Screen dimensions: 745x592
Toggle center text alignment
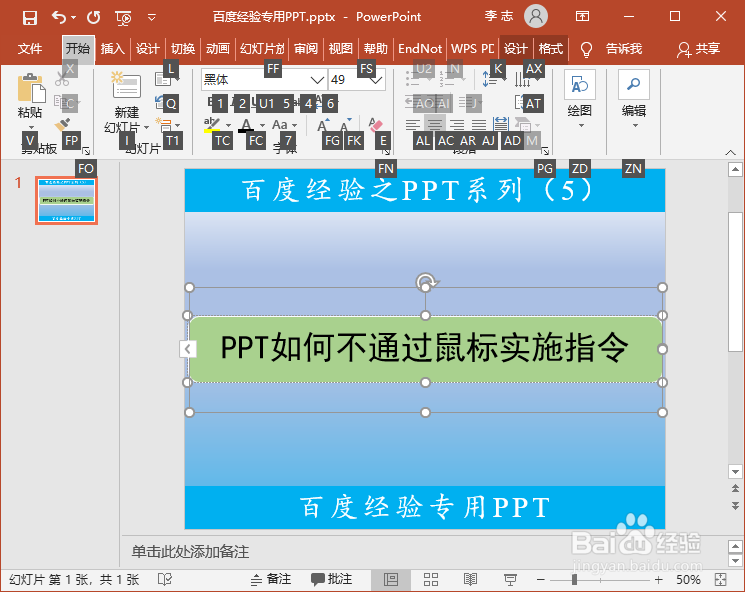(434, 125)
